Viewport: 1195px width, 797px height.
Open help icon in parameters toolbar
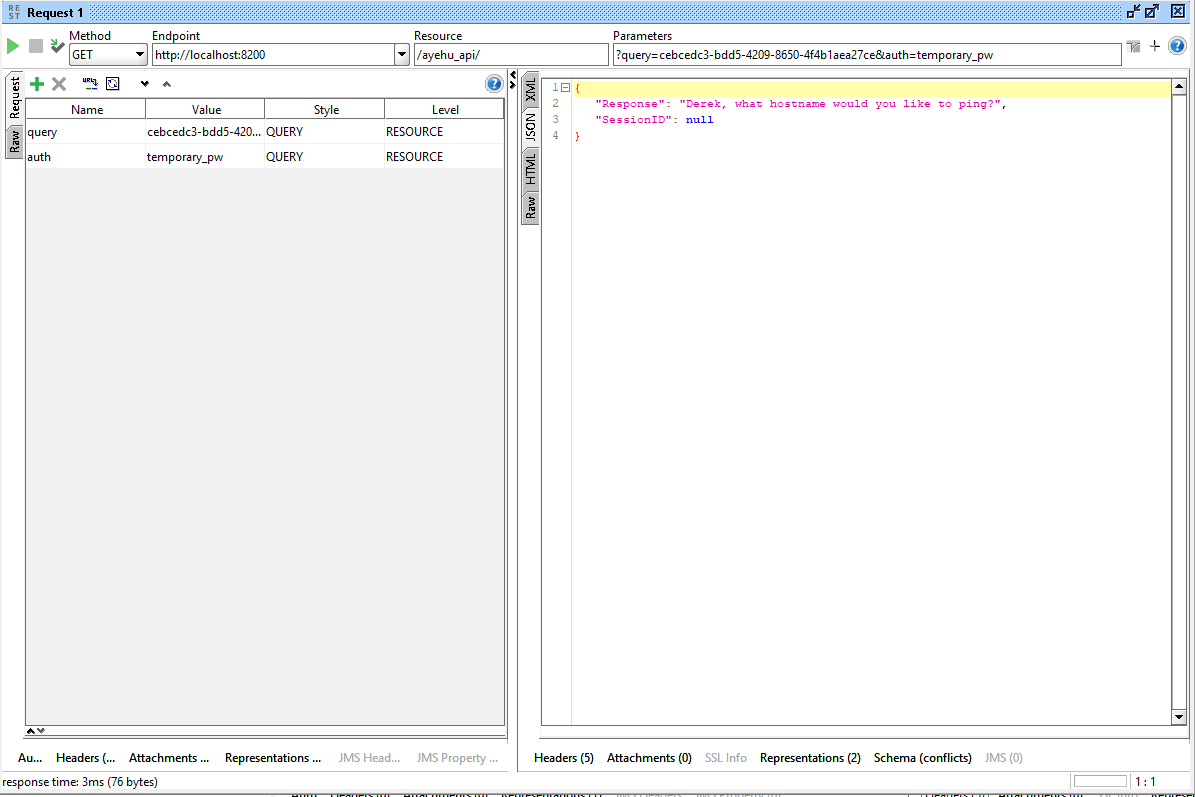[493, 84]
